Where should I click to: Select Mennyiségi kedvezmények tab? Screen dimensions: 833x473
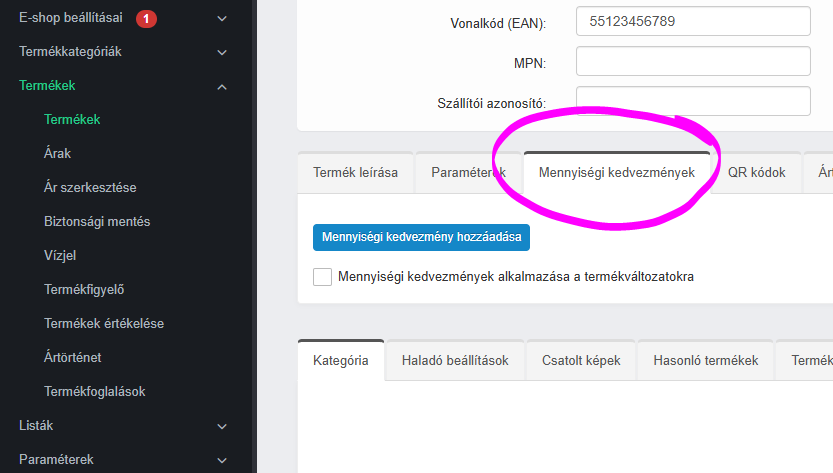[x=617, y=173]
